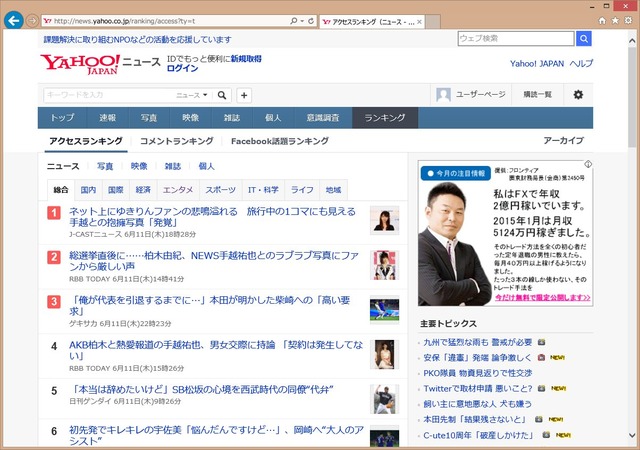Select the 意識調査 navigation tab
640x450 pixels.
pyautogui.click(x=323, y=118)
